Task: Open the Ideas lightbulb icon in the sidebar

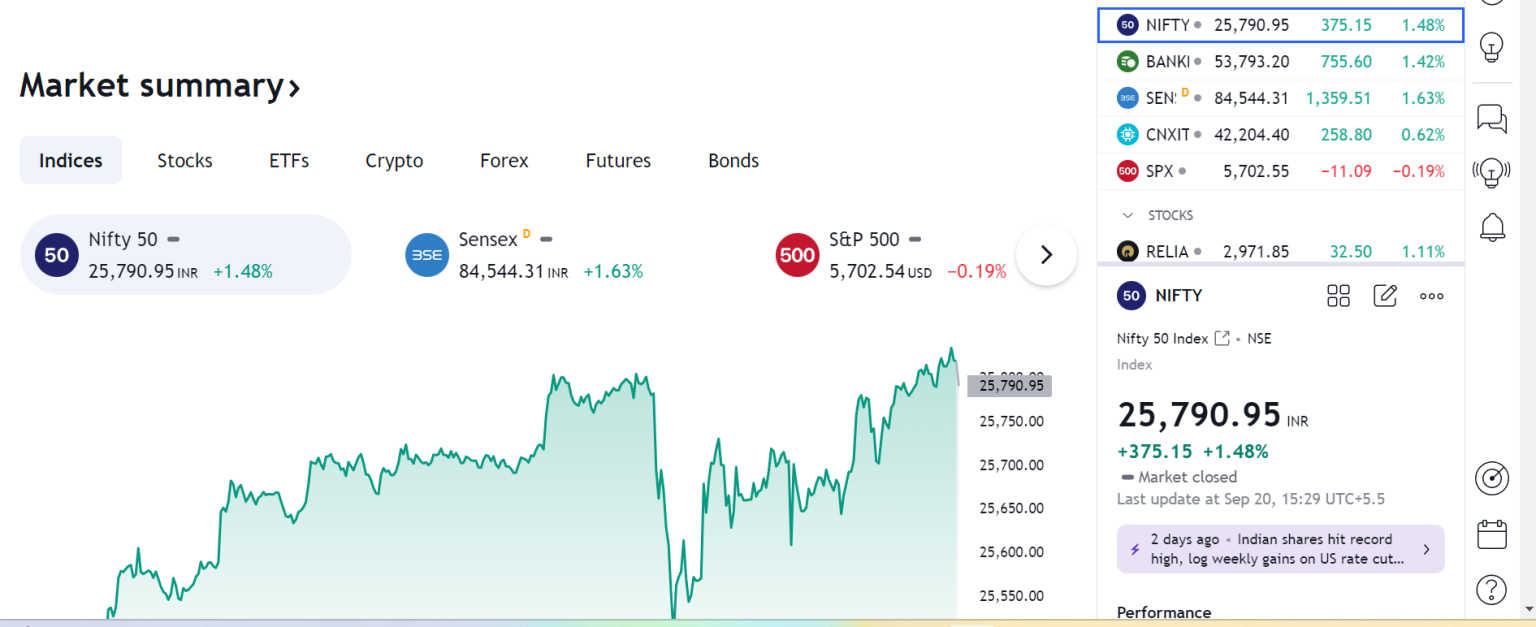Action: click(x=1491, y=47)
